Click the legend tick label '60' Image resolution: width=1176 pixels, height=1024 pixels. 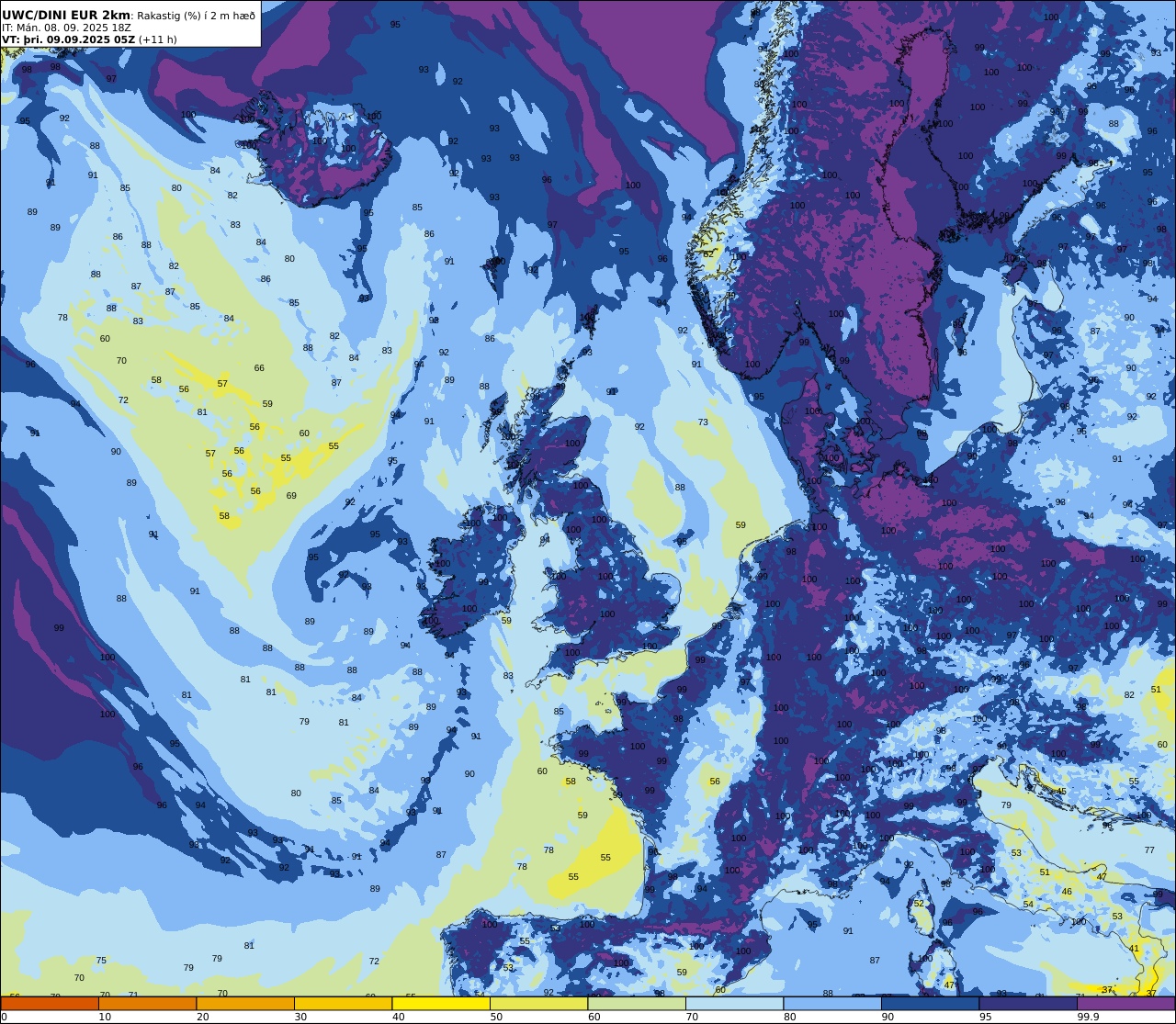594,1017
